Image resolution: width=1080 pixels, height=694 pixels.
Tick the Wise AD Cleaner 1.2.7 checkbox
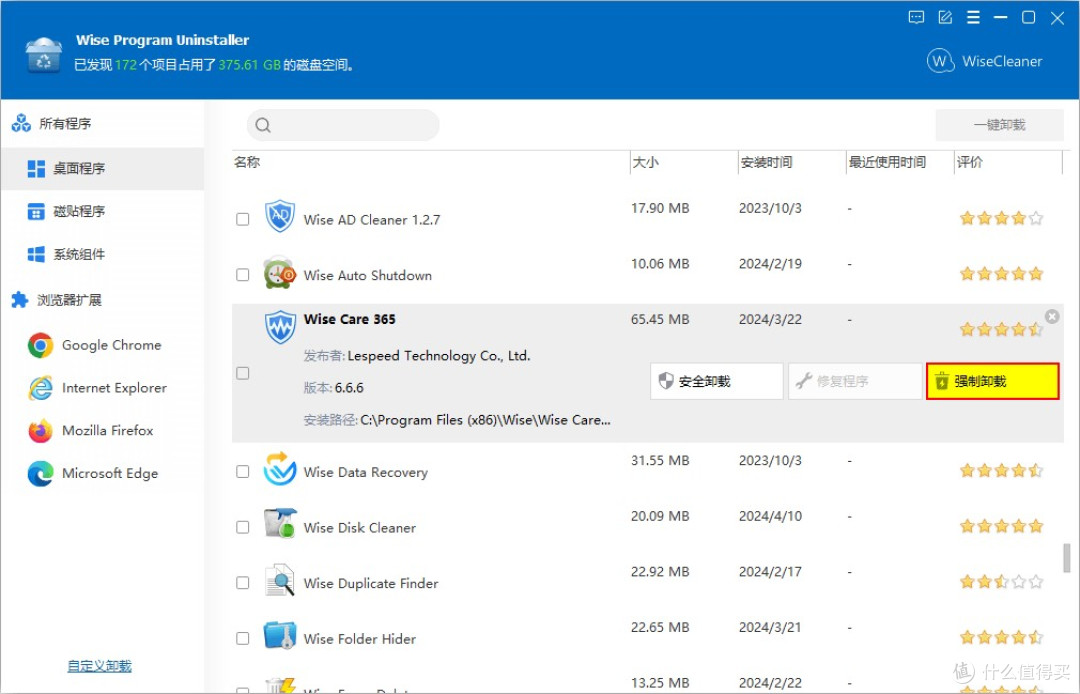coord(242,219)
